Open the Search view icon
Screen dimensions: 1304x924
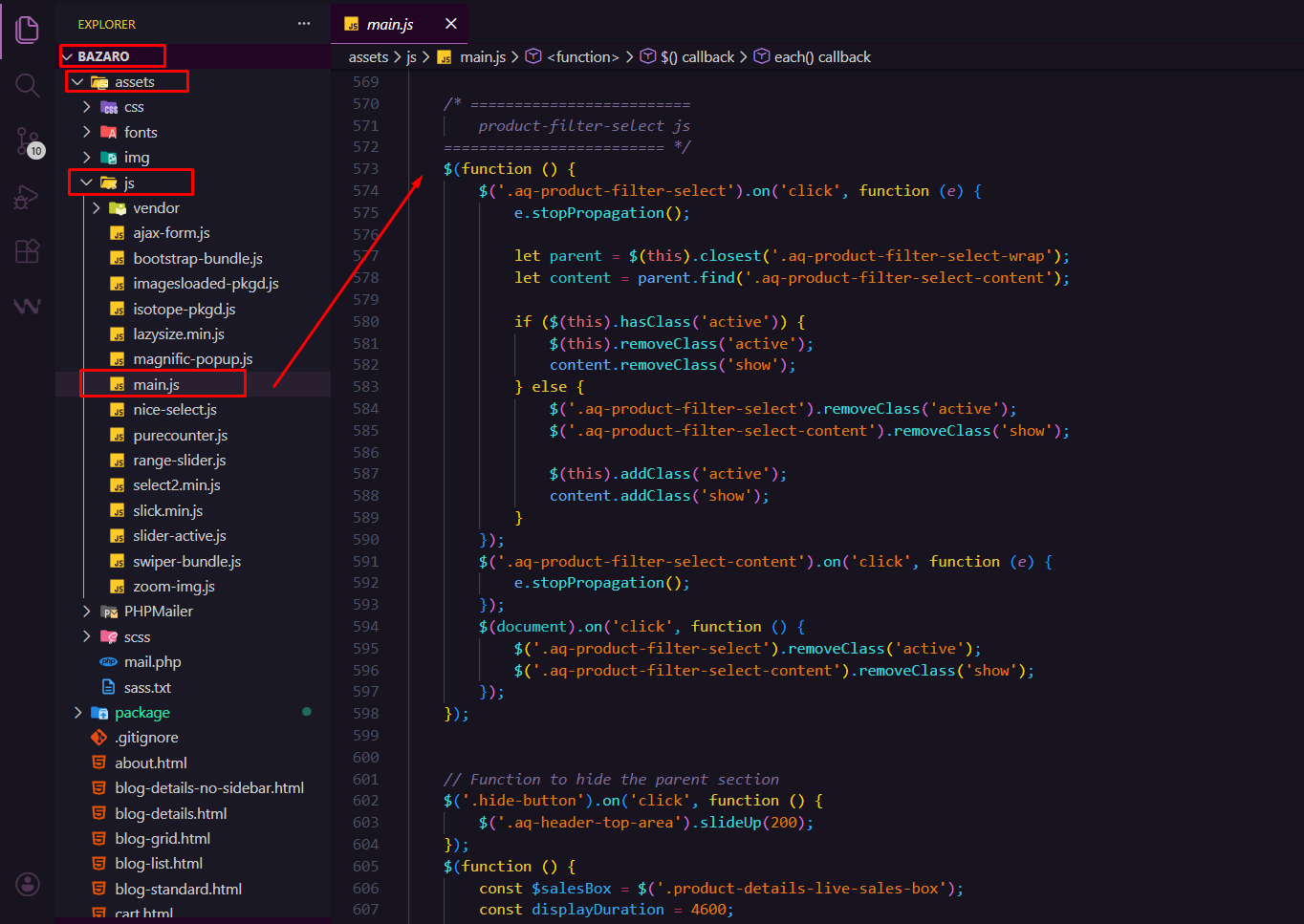tap(28, 86)
